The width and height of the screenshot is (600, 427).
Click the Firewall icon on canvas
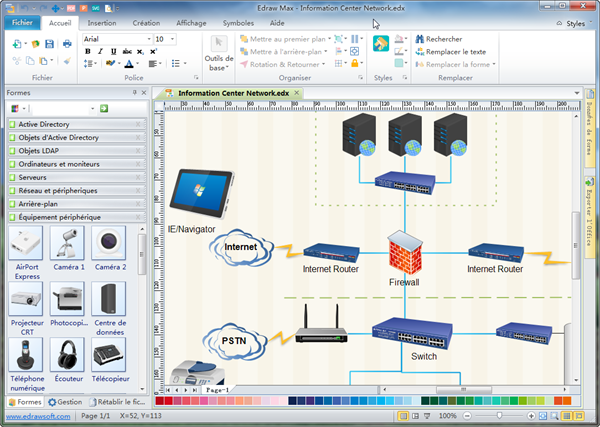(x=404, y=255)
